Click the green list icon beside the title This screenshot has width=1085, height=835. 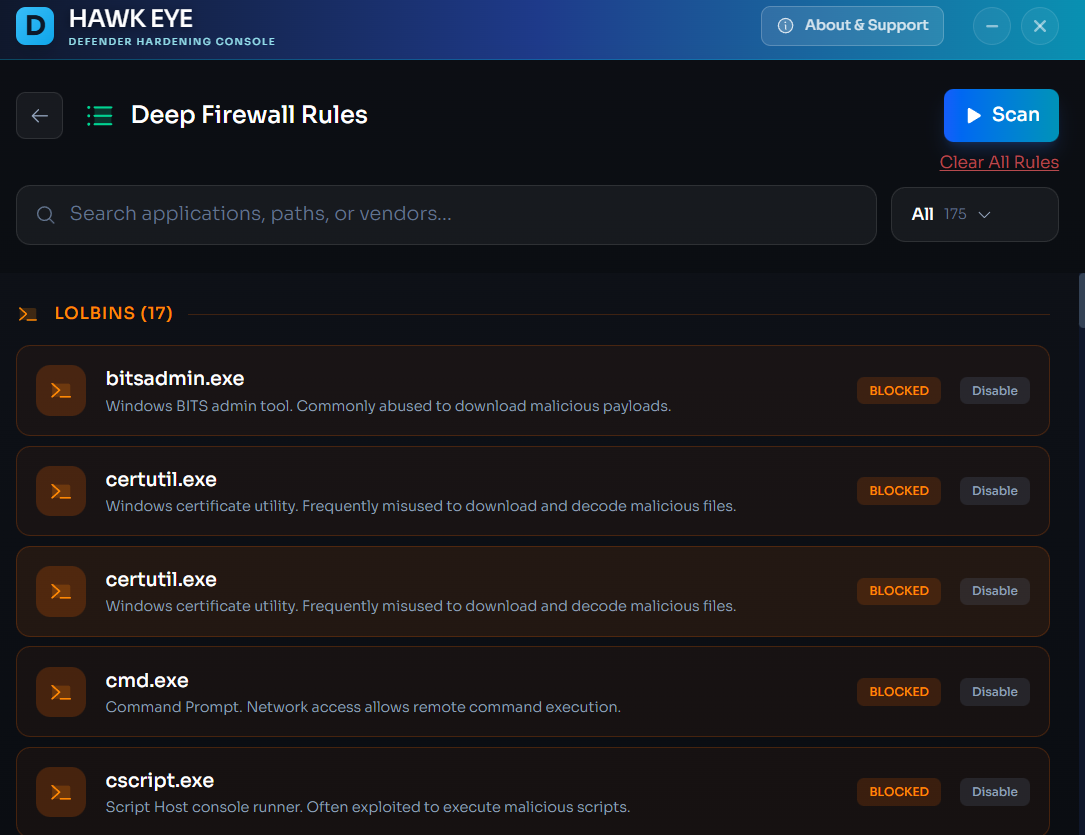pyautogui.click(x=99, y=115)
